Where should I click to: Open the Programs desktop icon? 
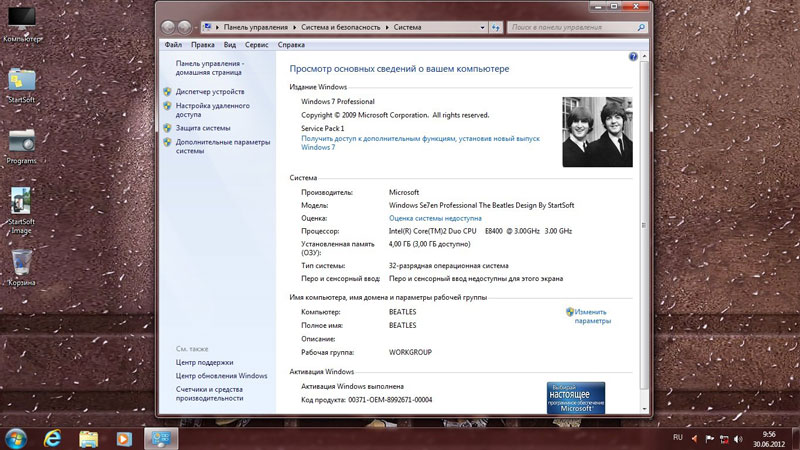click(21, 141)
